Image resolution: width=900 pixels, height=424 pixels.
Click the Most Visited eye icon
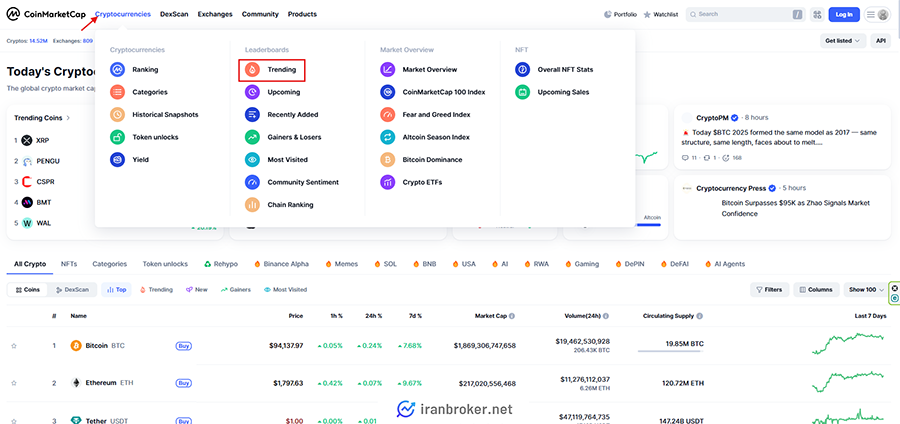252,160
